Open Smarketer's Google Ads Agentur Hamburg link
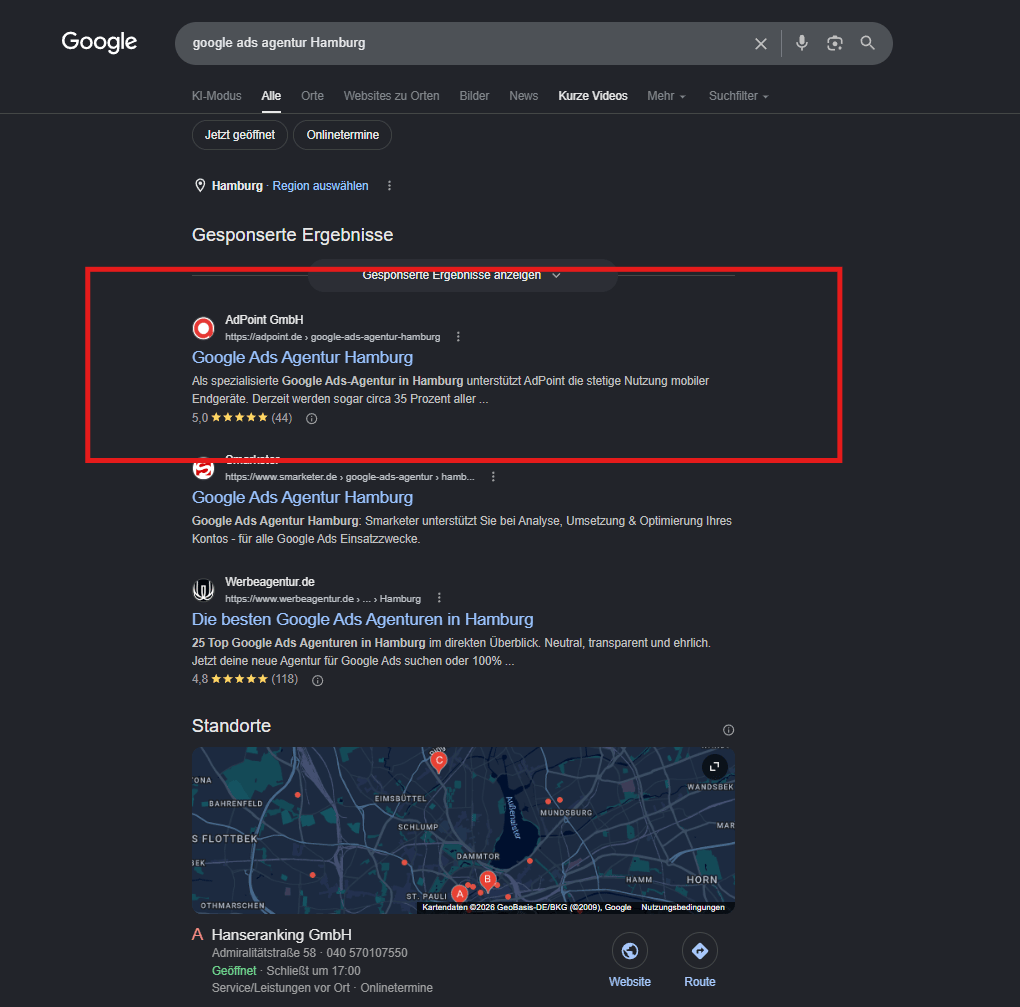The image size is (1020, 1007). click(302, 497)
